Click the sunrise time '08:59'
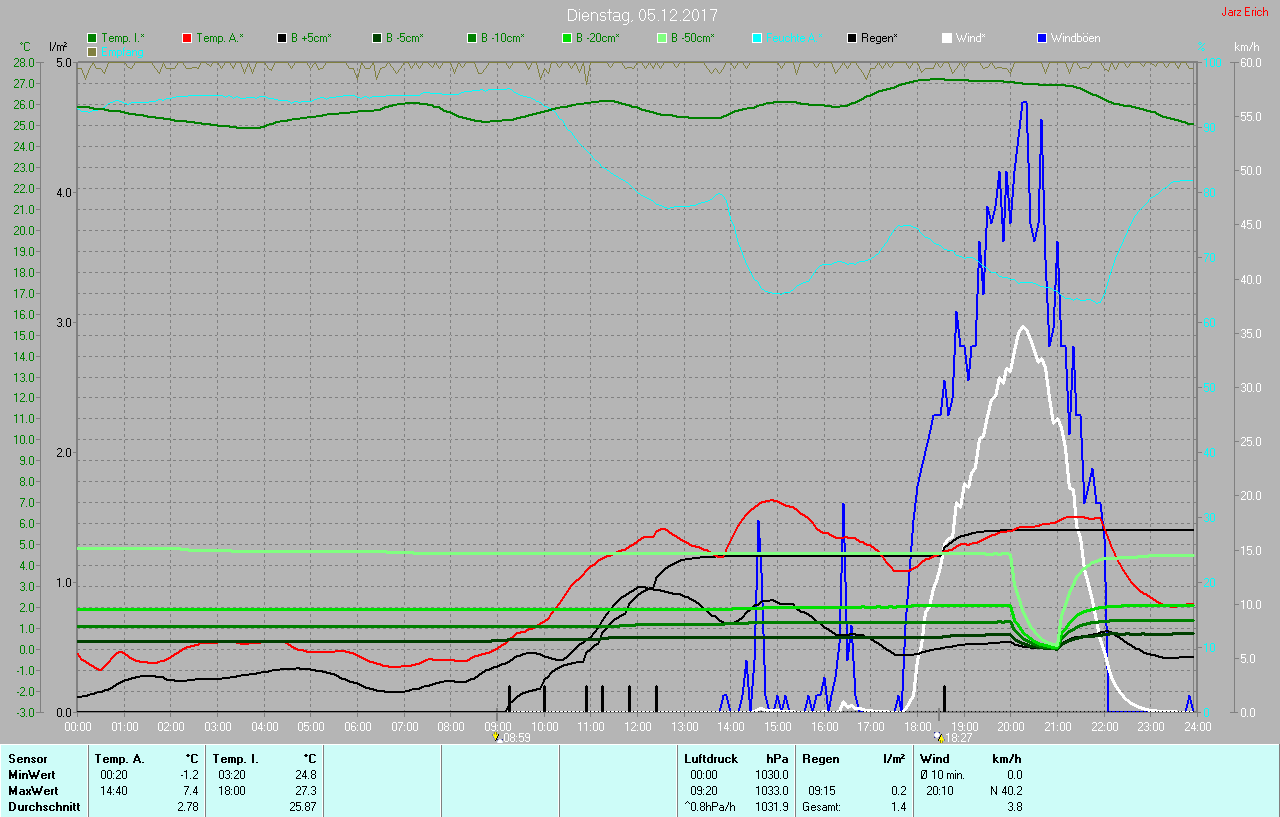 tap(516, 738)
